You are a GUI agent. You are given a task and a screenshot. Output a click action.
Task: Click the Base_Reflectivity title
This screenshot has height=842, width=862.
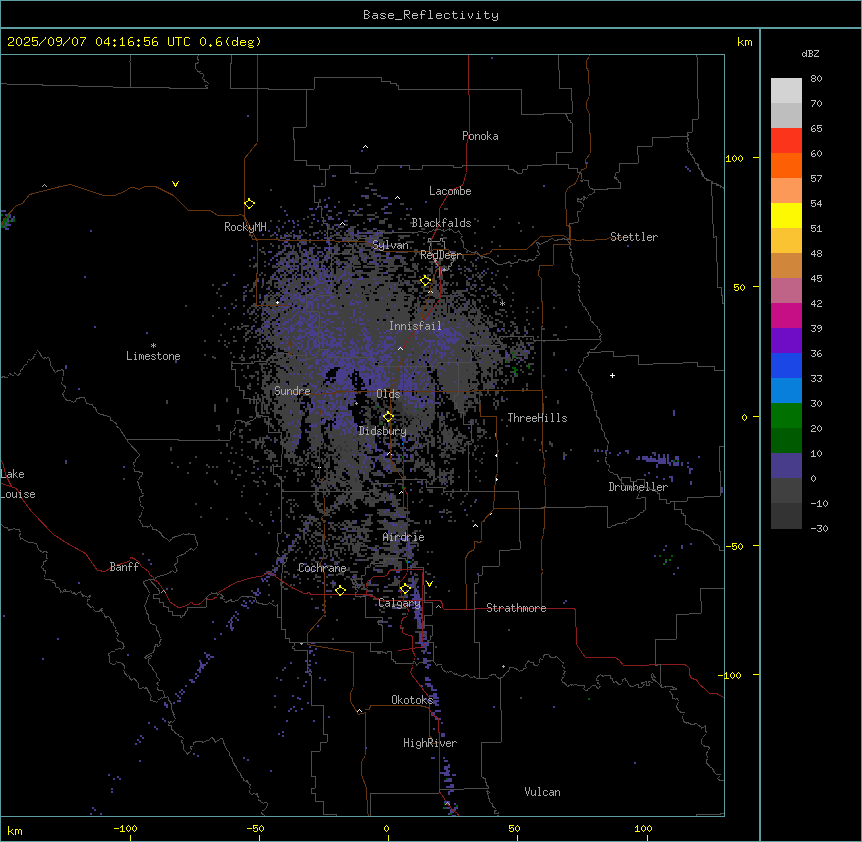tap(431, 15)
